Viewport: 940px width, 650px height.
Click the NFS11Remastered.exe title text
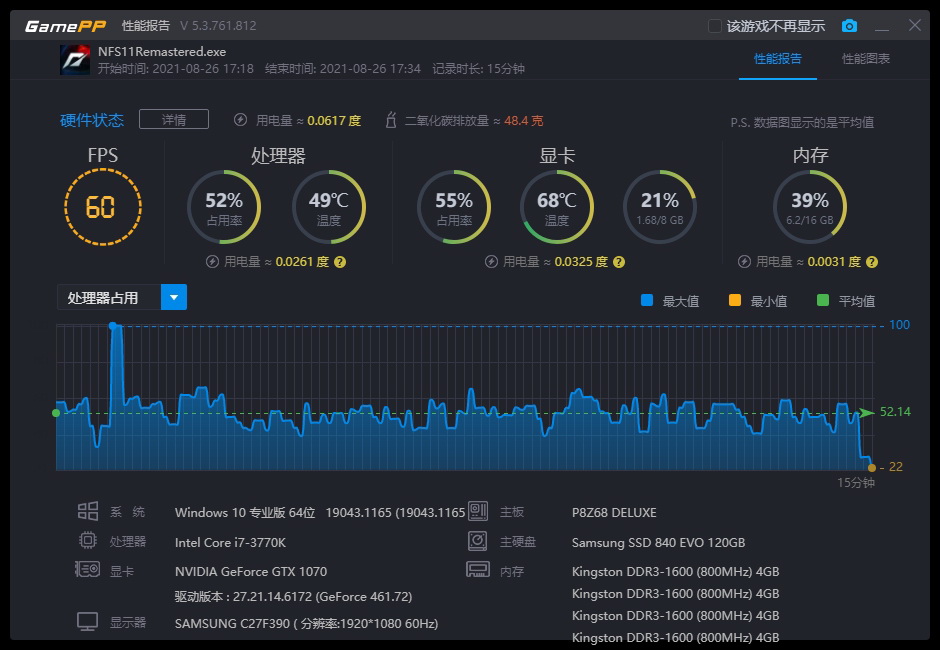point(162,52)
